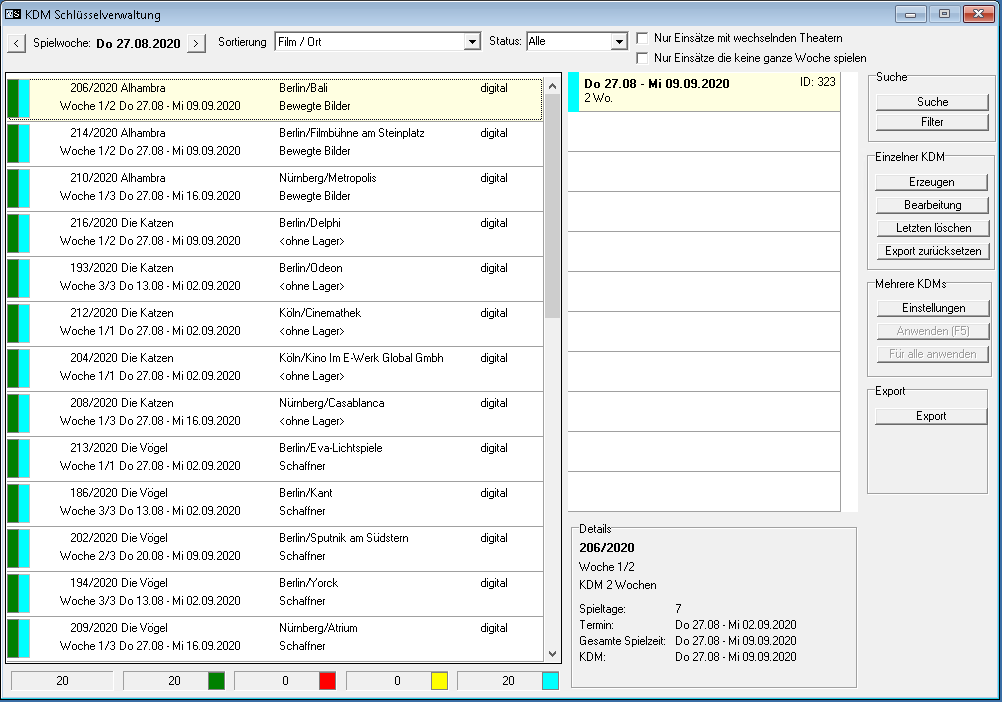Advance to next Spielwoche with right arrow
Screen dimensions: 1002x702
[x=197, y=43]
